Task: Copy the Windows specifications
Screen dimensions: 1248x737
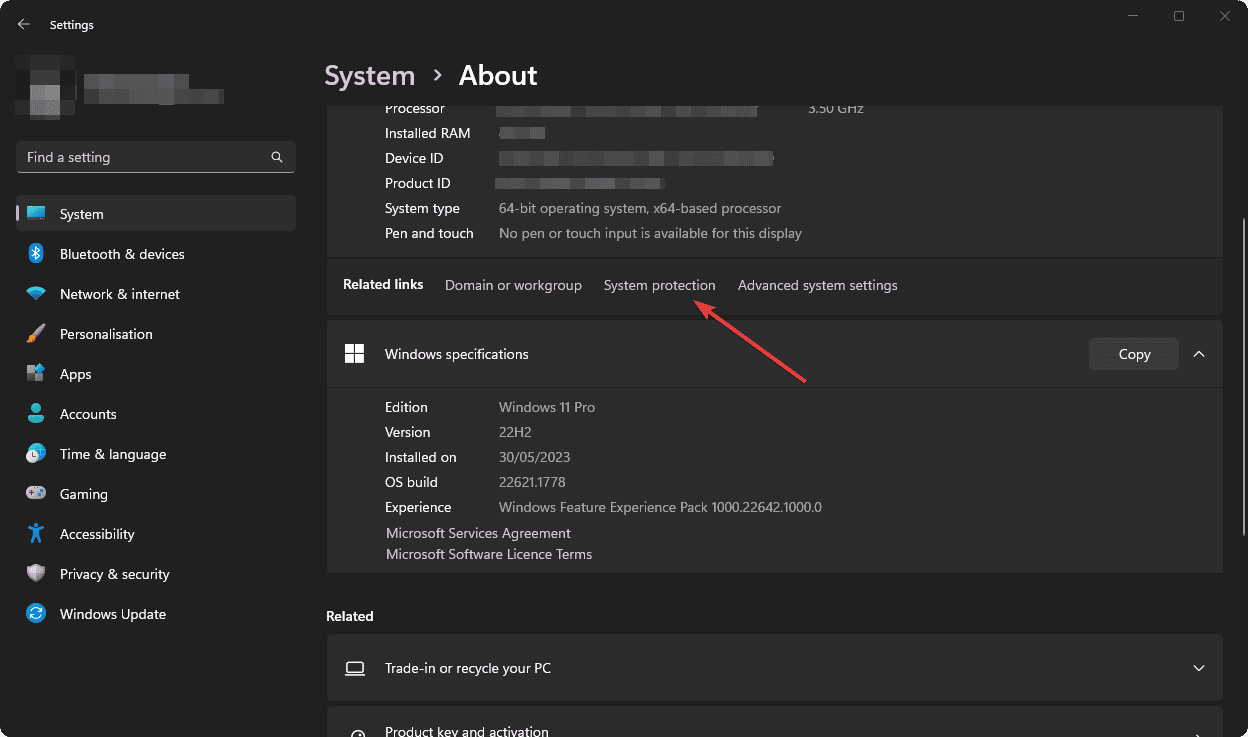Action: point(1133,353)
